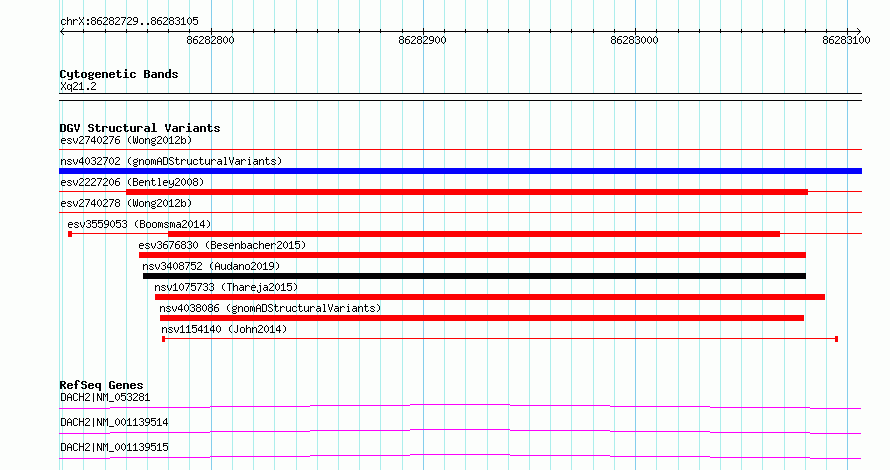Click the 86282800 ruler tick label

(x=210, y=40)
